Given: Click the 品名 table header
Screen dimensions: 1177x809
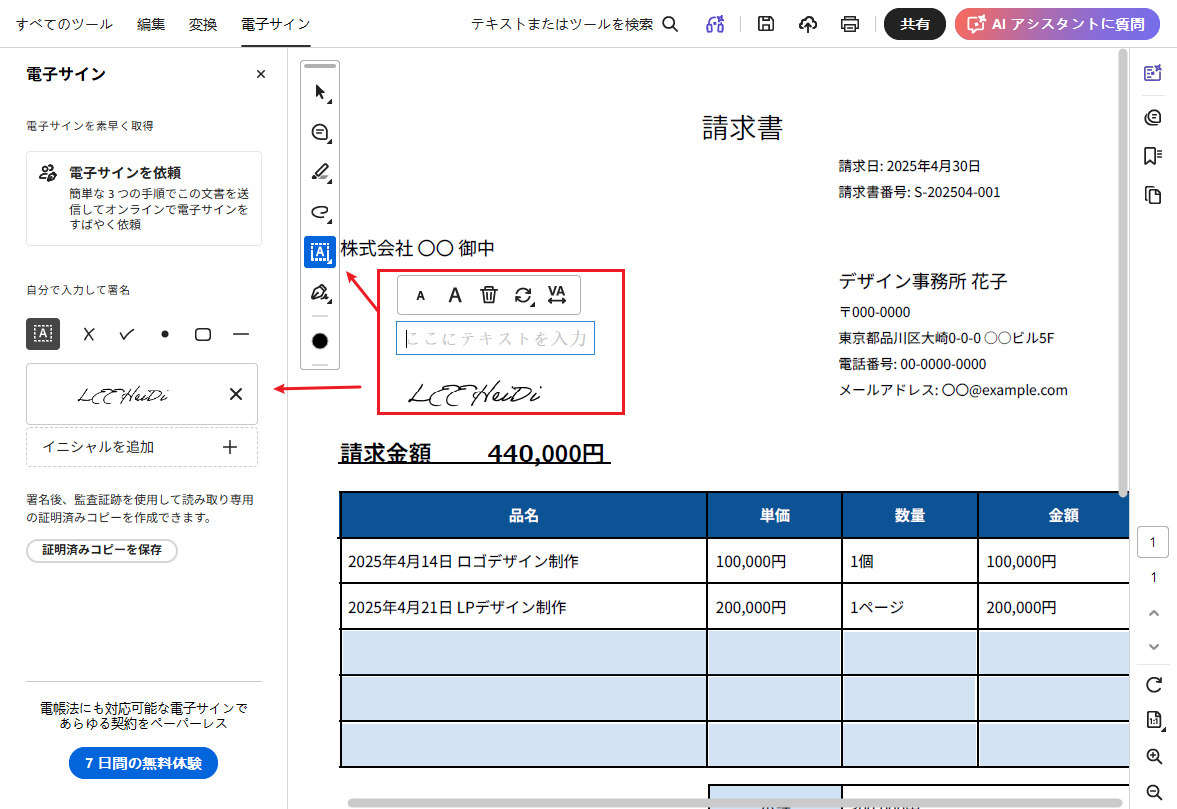Looking at the screenshot, I should (x=523, y=516).
